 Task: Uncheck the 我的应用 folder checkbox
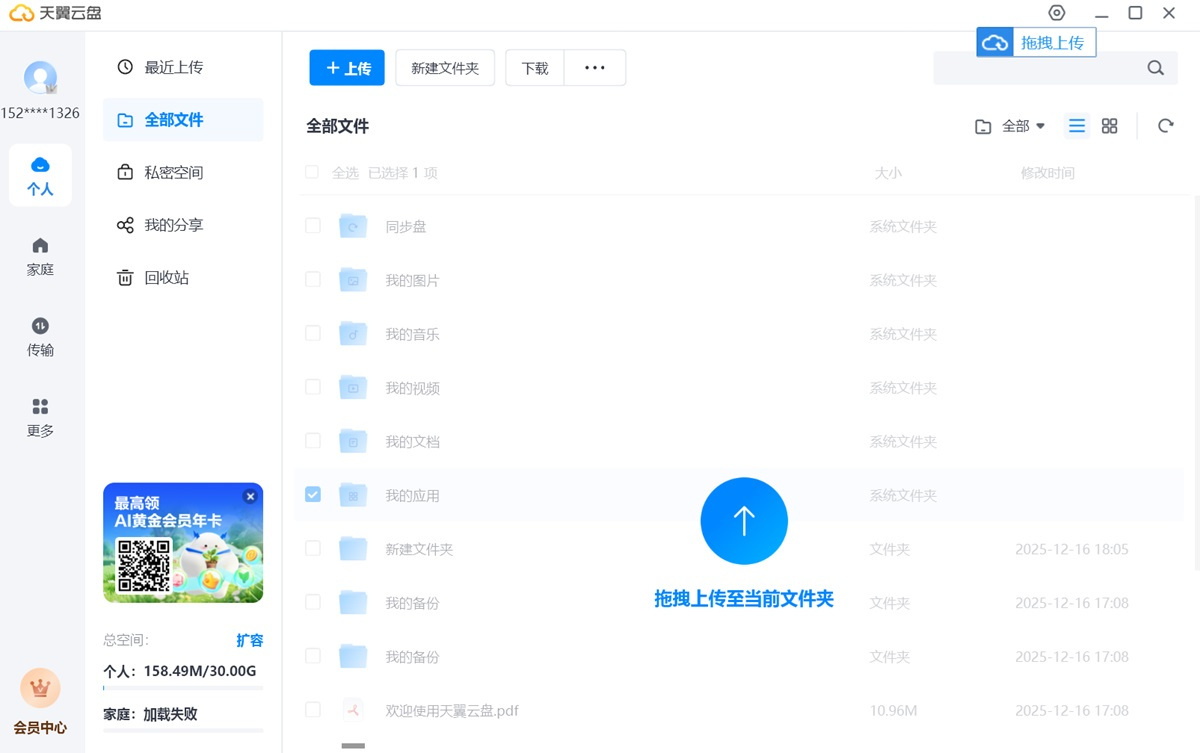pyautogui.click(x=313, y=495)
